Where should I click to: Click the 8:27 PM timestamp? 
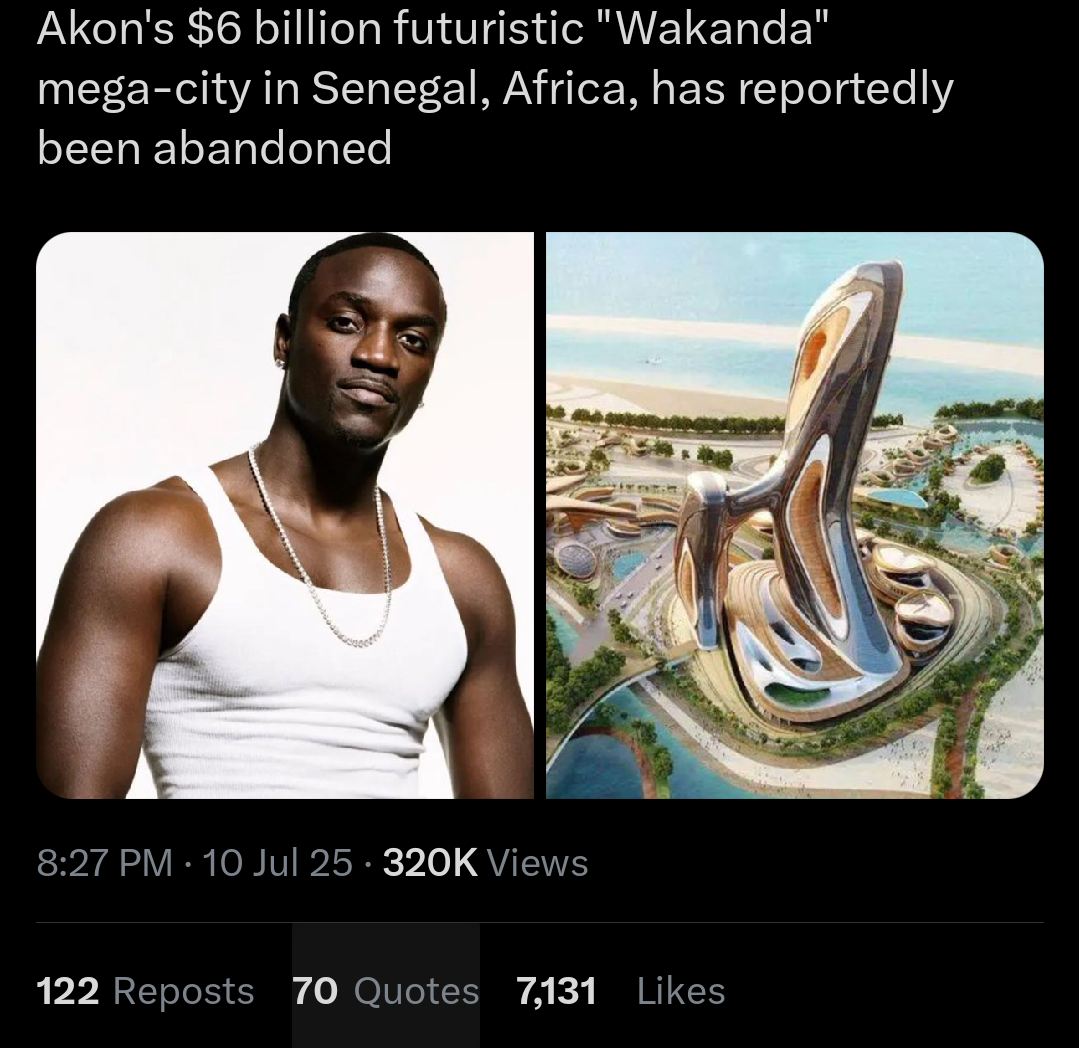(105, 863)
